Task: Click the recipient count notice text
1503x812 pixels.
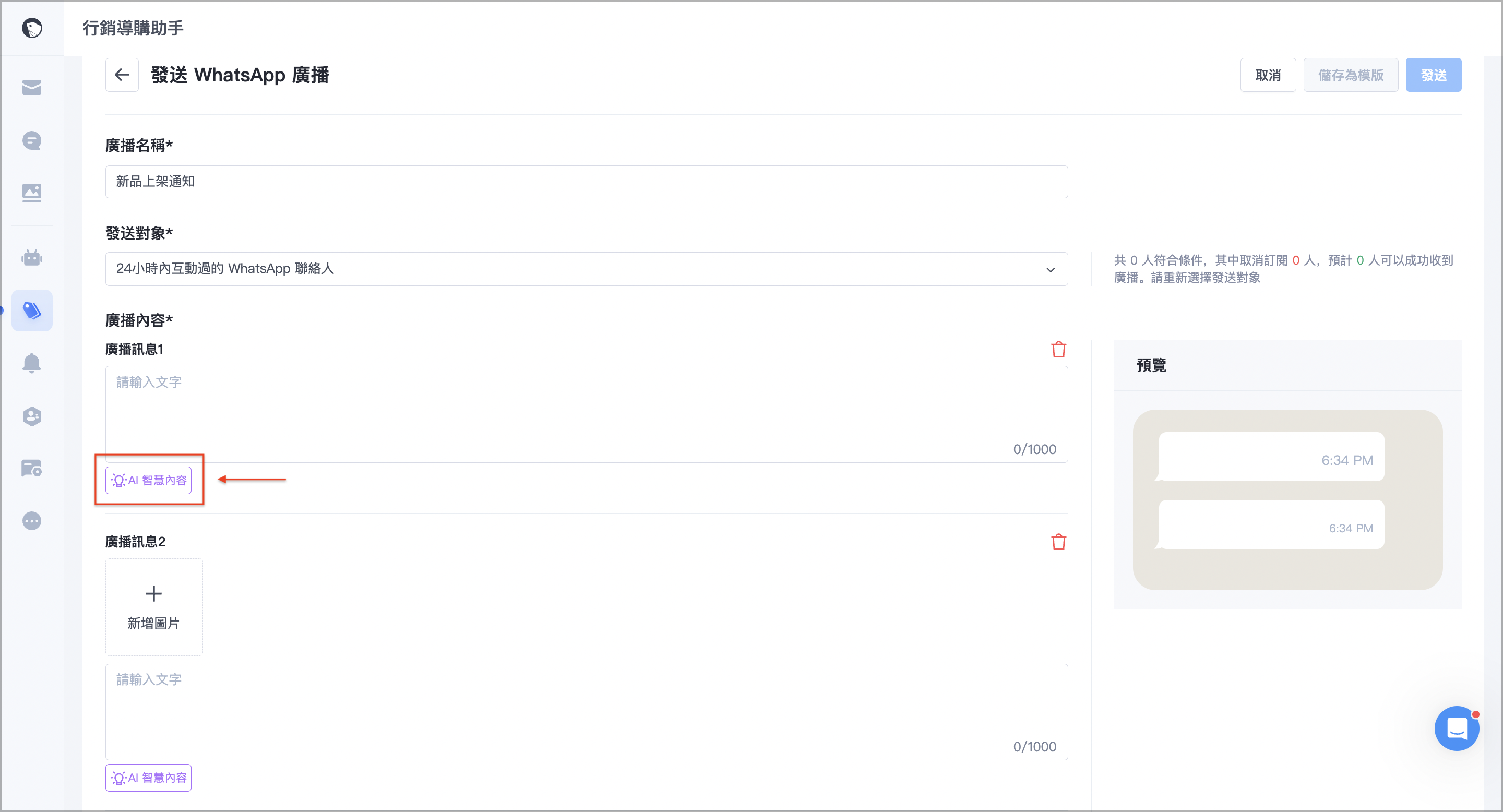Action: (x=1283, y=269)
